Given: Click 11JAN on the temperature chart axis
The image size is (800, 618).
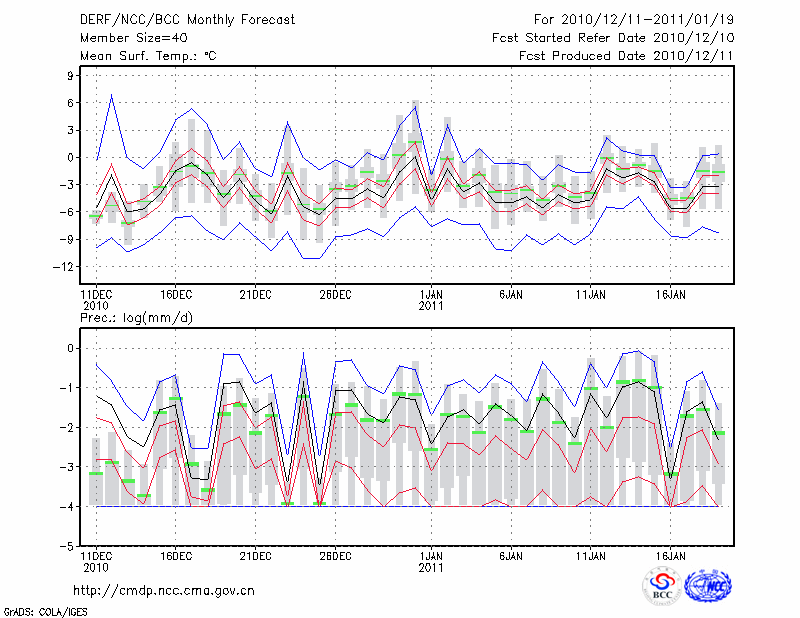Looking at the screenshot, I should tap(591, 295).
